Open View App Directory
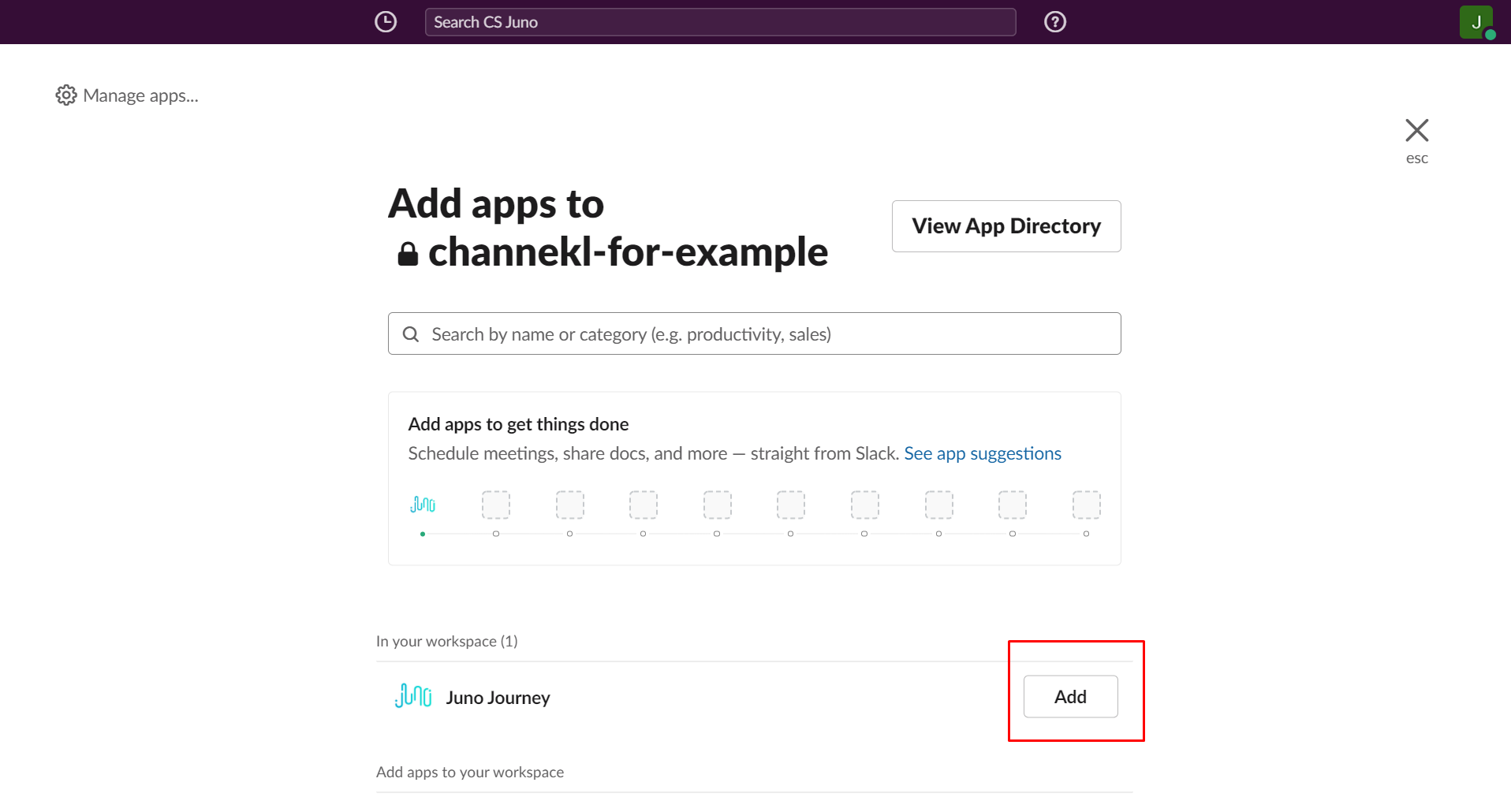Screen dimensions: 1511x812 click(x=1006, y=226)
